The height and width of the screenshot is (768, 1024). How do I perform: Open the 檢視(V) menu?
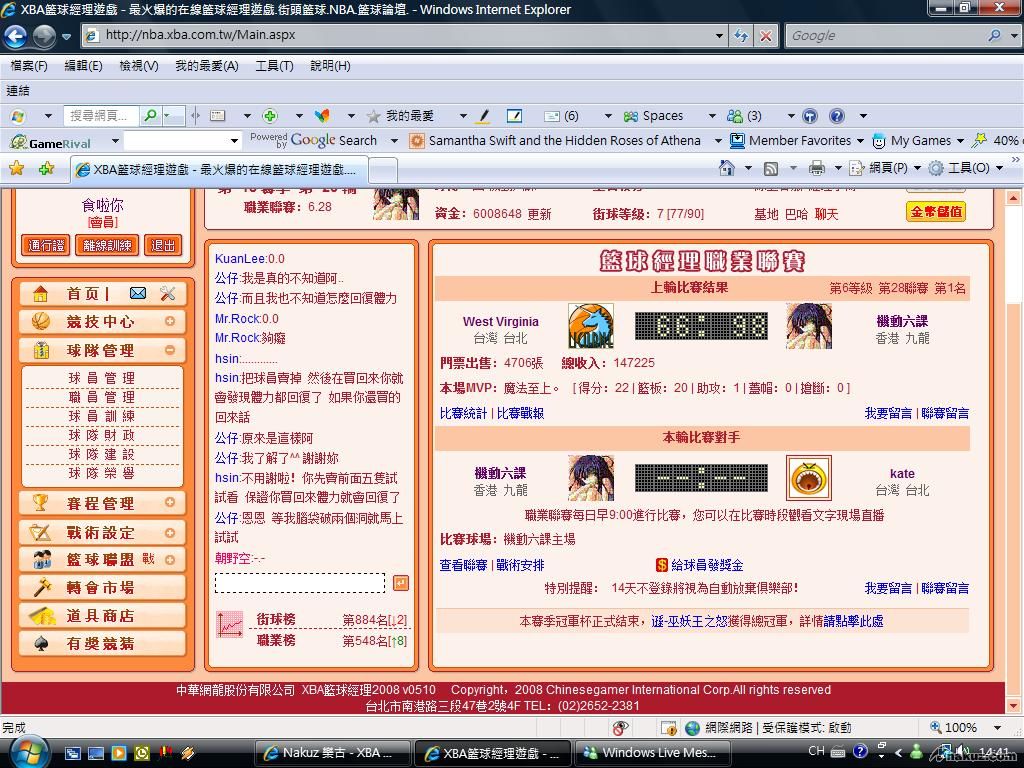tap(138, 65)
